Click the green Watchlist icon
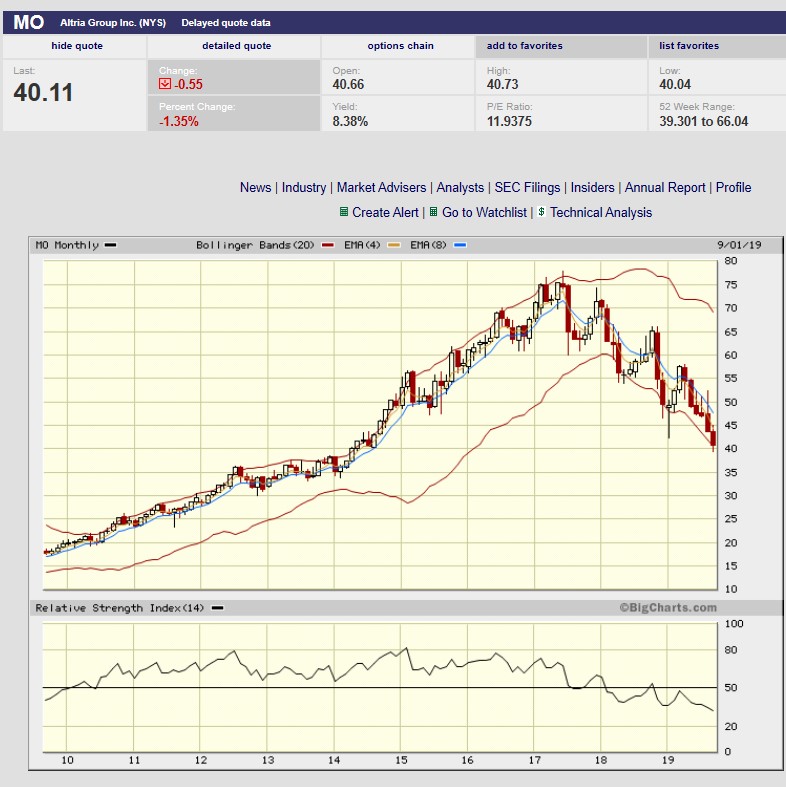 click(433, 213)
